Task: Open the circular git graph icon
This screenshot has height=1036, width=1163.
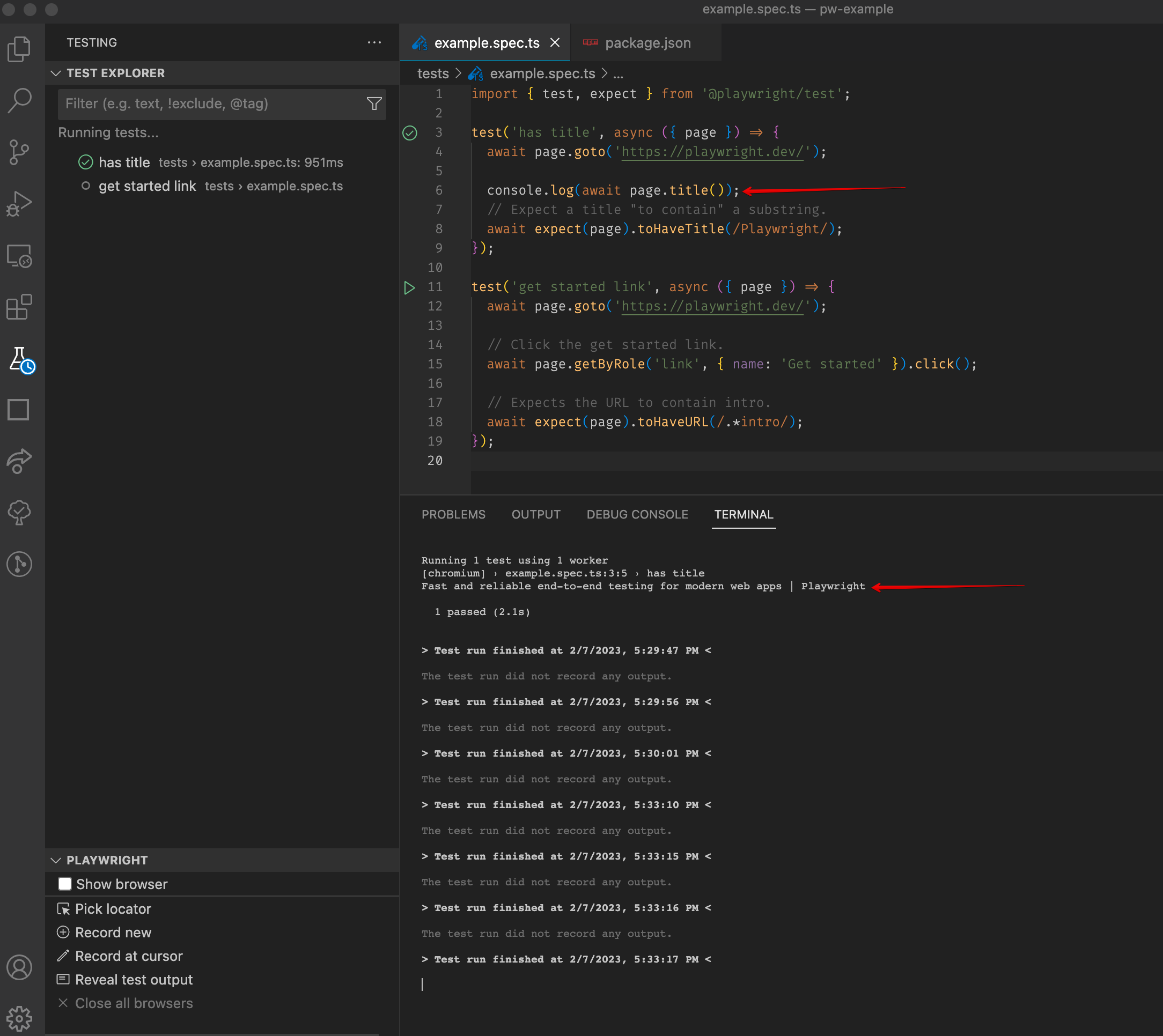Action: click(x=19, y=564)
